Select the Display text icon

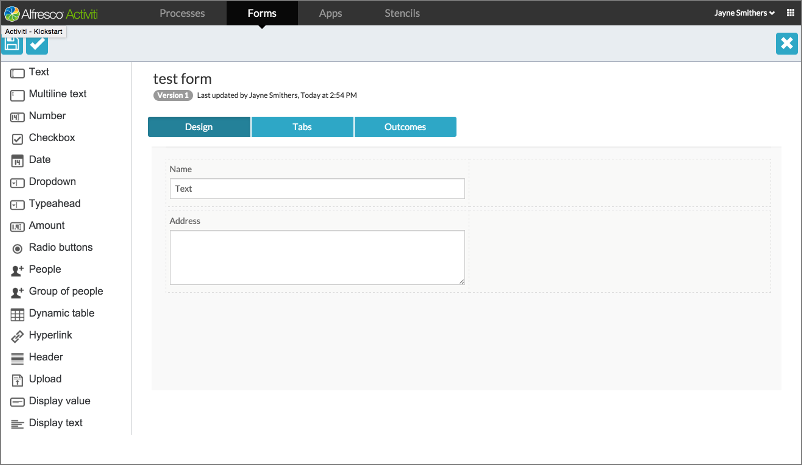[x=17, y=424]
